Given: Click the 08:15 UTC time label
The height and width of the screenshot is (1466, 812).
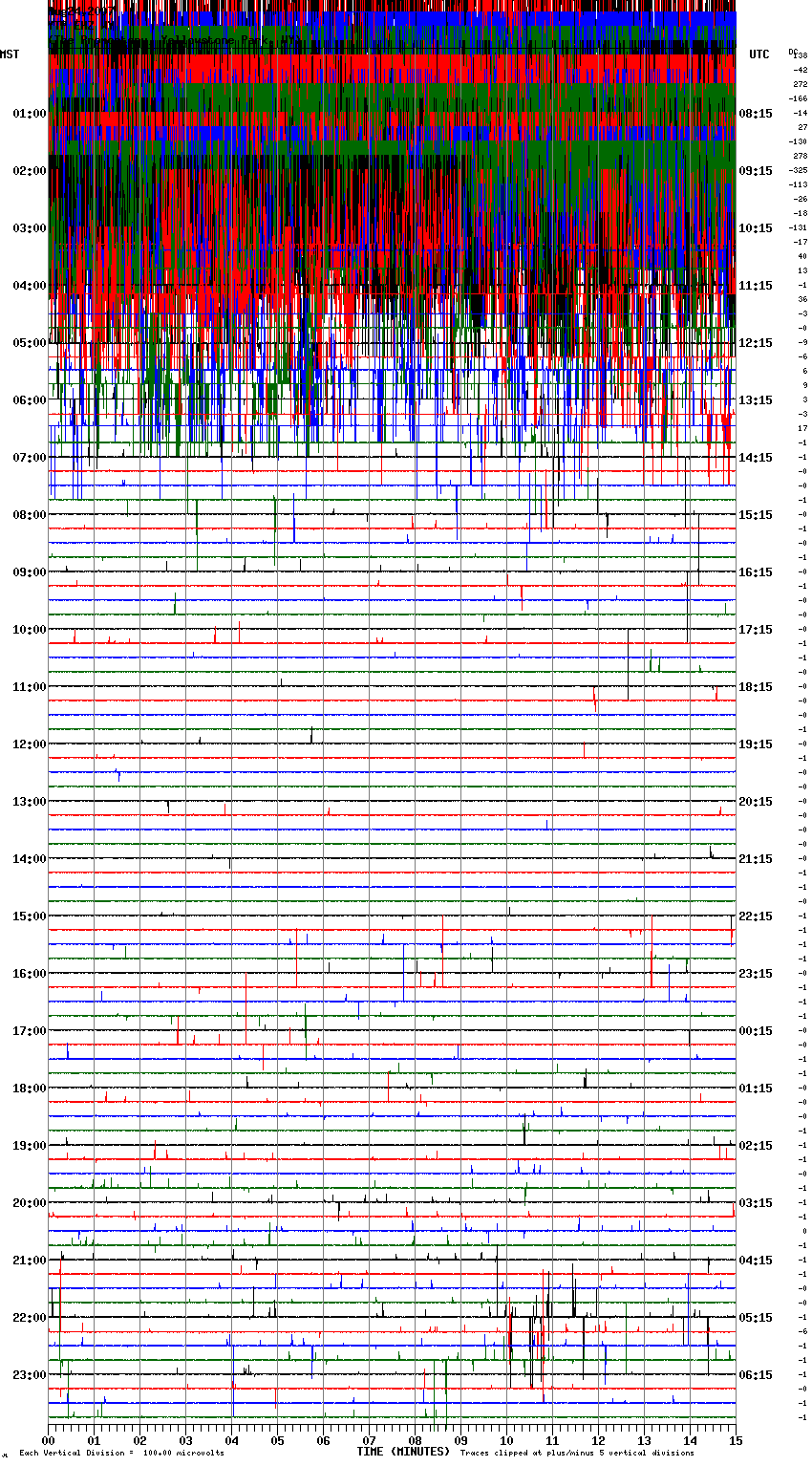Looking at the screenshot, I should [756, 114].
